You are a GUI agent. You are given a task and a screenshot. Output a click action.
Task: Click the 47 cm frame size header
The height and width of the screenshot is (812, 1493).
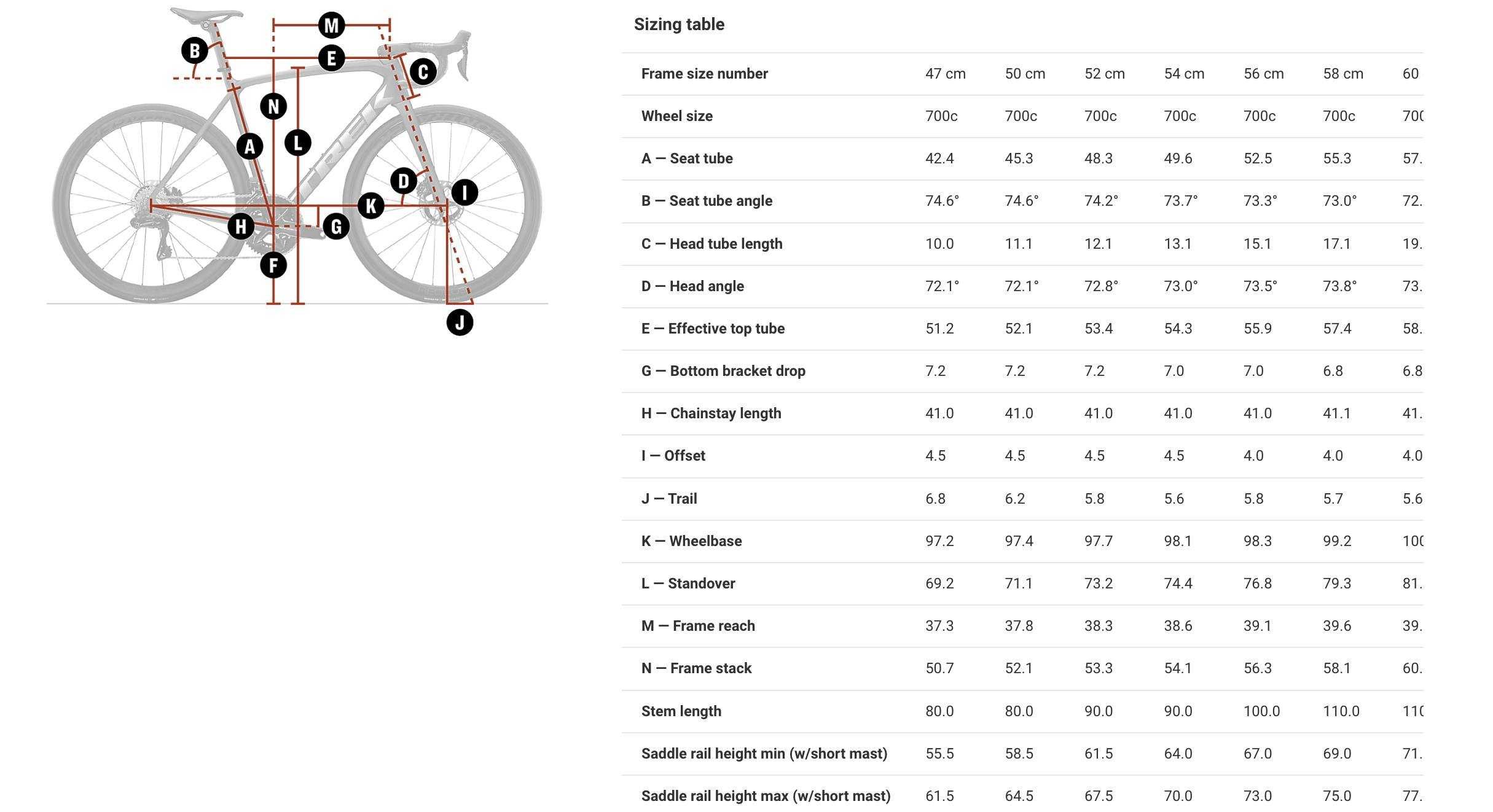pos(946,74)
